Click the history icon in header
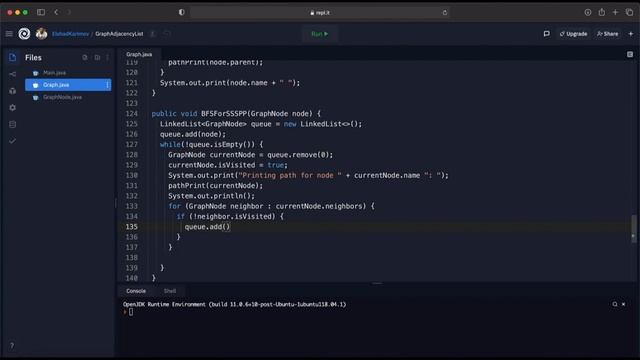The width and height of the screenshot is (640, 360). click(x=167, y=34)
